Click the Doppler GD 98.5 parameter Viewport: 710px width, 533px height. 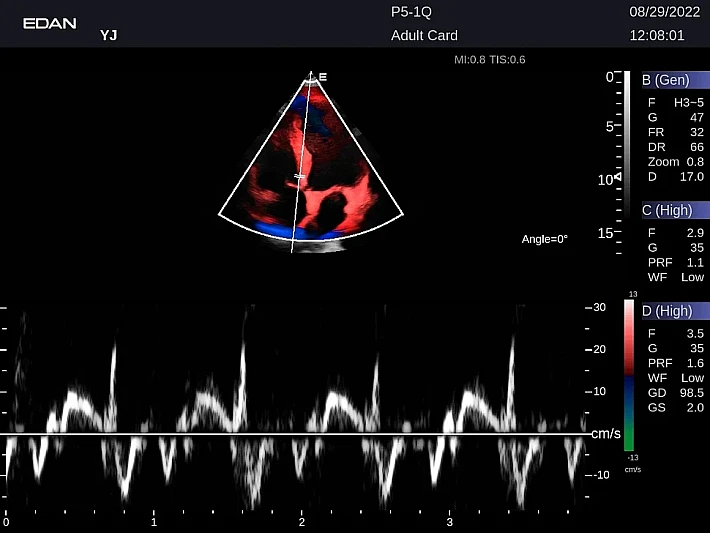coord(675,393)
